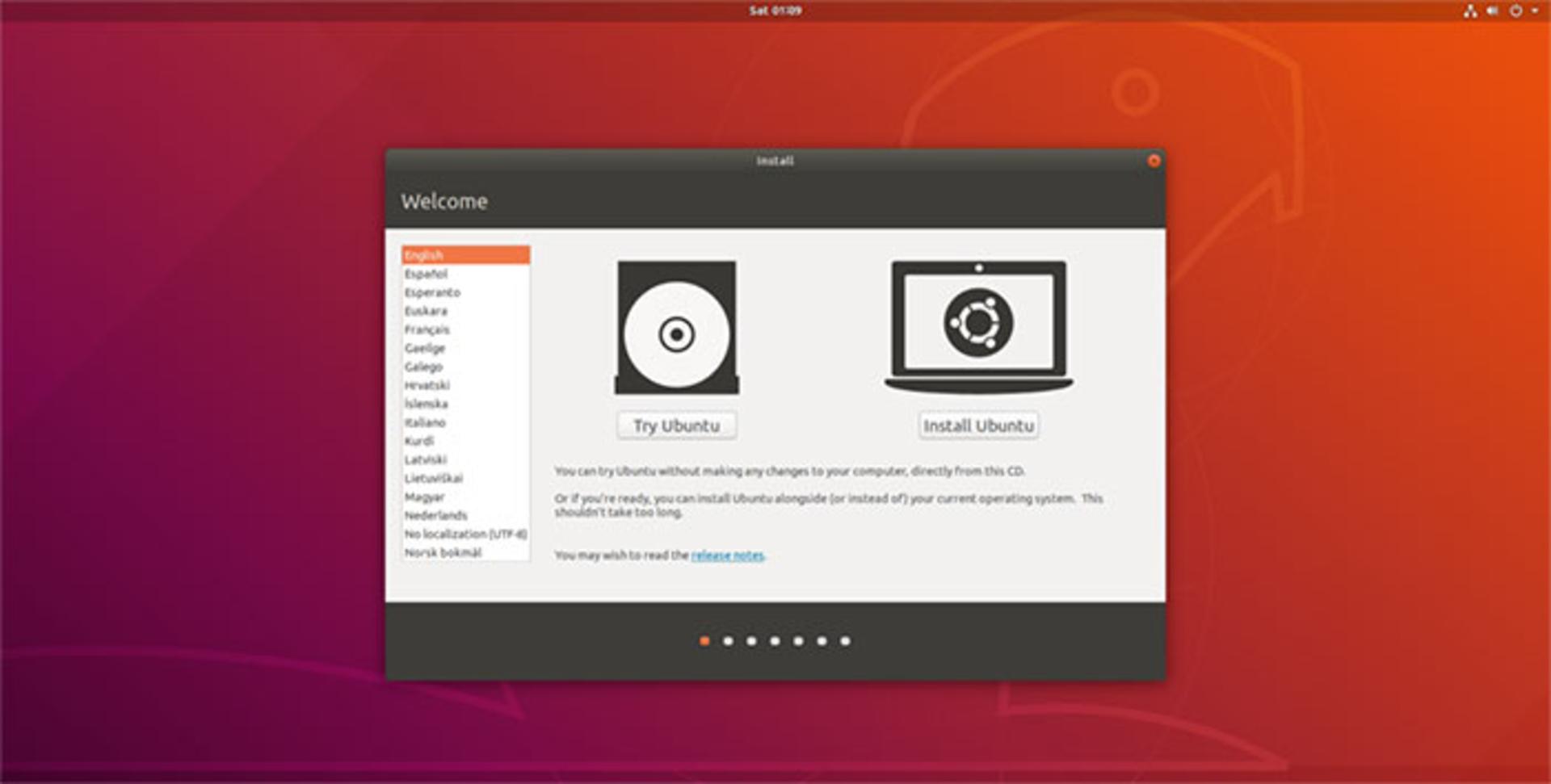1551x784 pixels.
Task: Open the clock showing Sat 01:09
Action: 775,10
